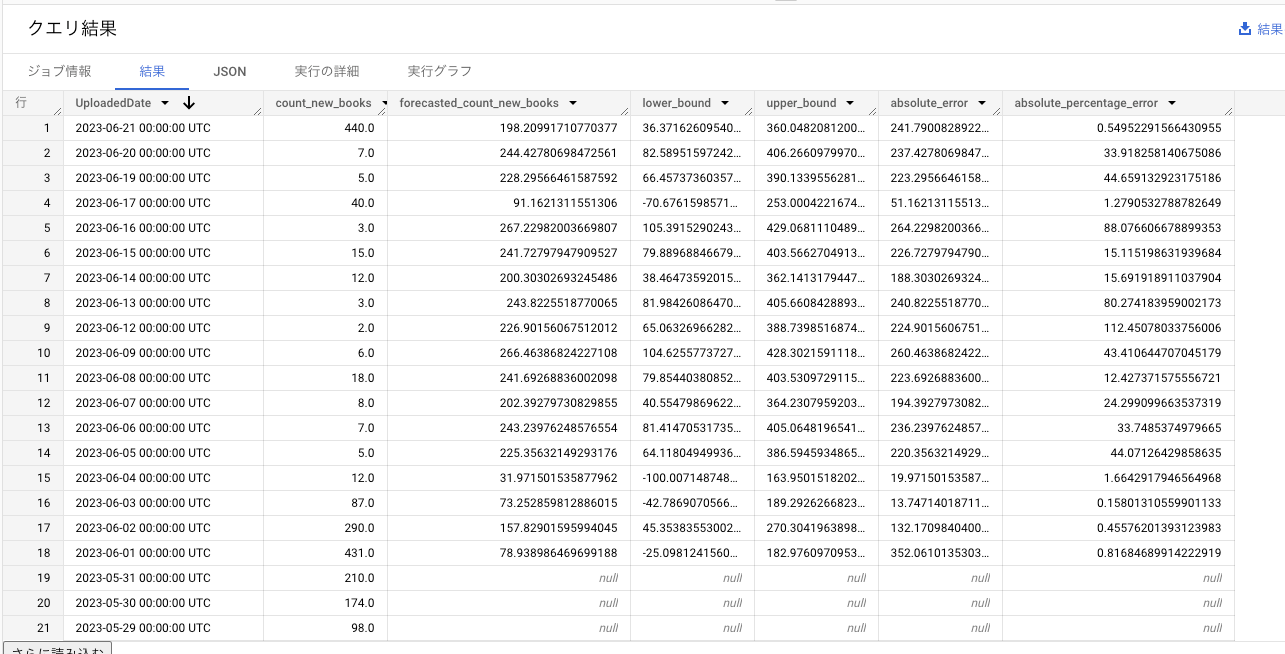Open lower_bound column dropdown menu
The width and height of the screenshot is (1285, 654).
(x=724, y=103)
